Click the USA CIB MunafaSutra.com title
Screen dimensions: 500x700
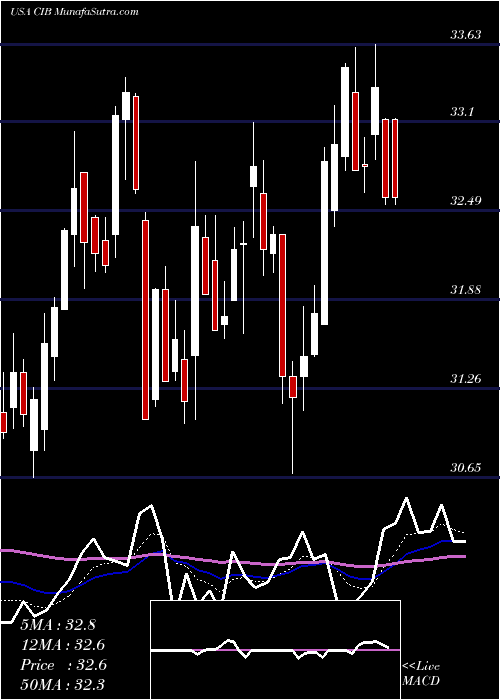pyautogui.click(x=74, y=12)
